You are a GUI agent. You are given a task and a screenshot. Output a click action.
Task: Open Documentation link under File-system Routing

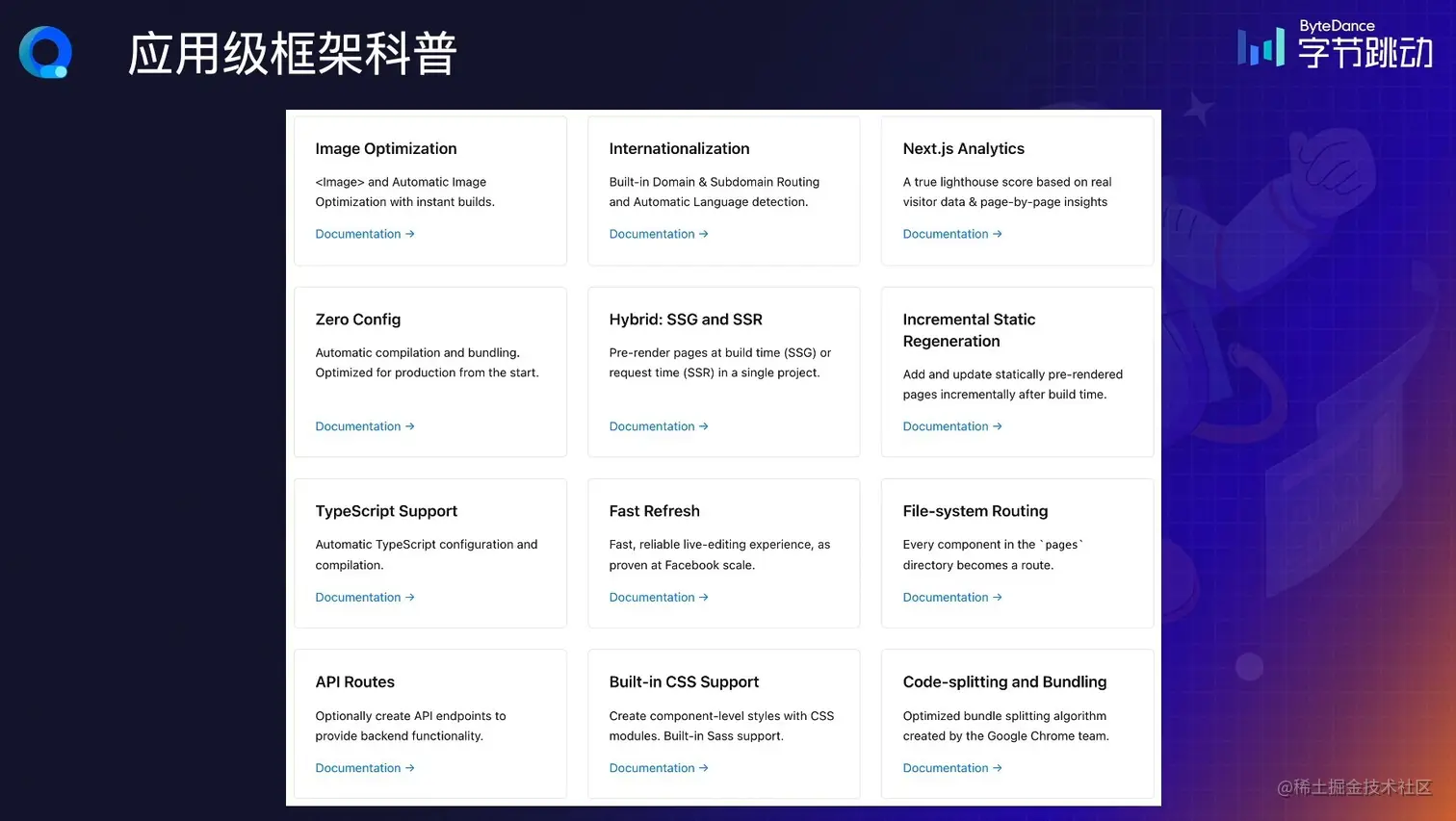coord(952,598)
